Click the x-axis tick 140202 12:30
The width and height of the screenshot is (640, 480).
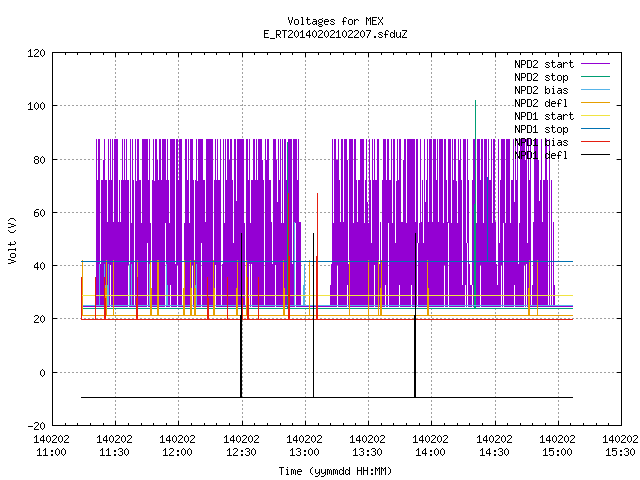point(242,446)
